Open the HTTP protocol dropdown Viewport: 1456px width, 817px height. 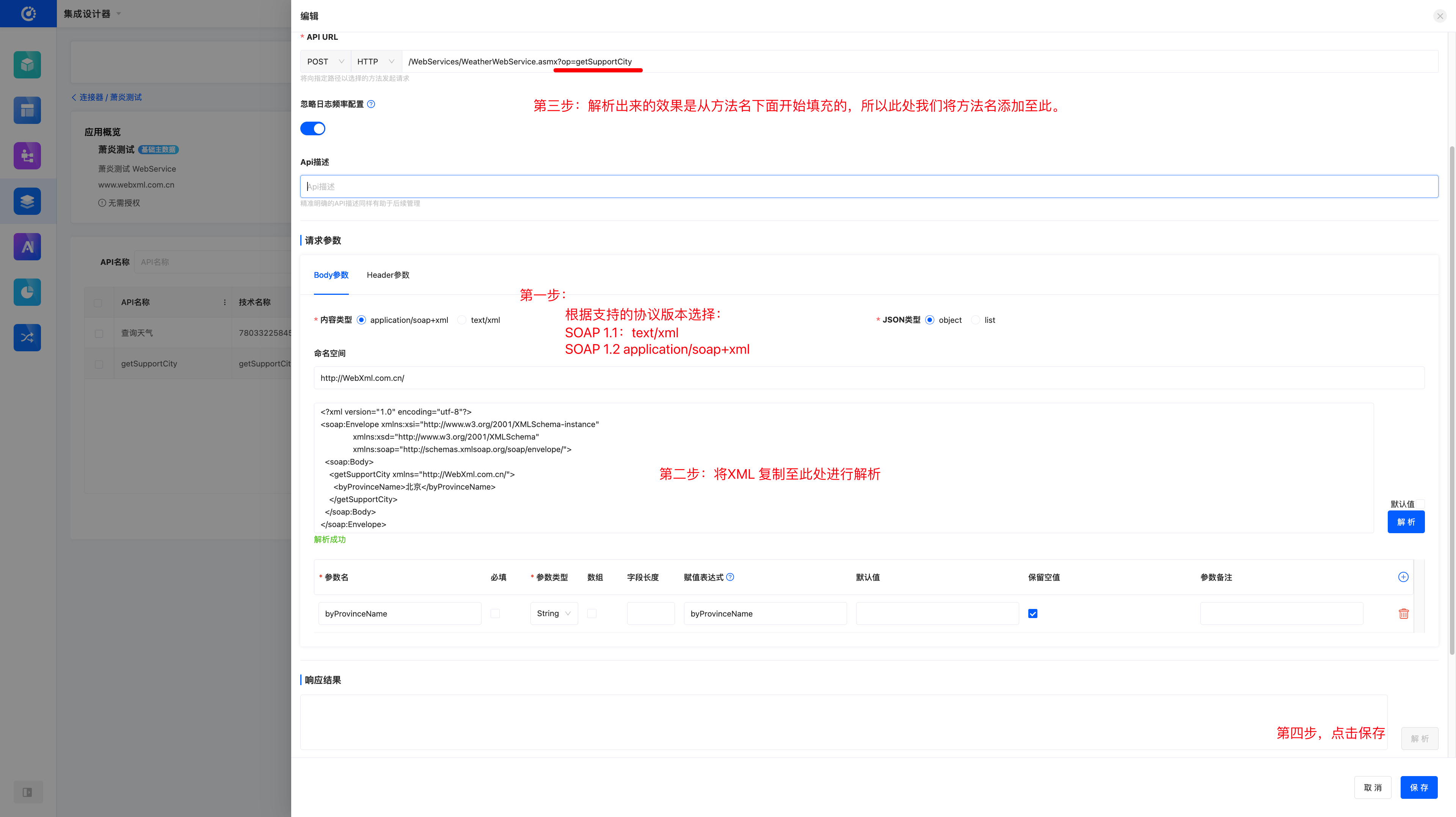click(x=375, y=62)
